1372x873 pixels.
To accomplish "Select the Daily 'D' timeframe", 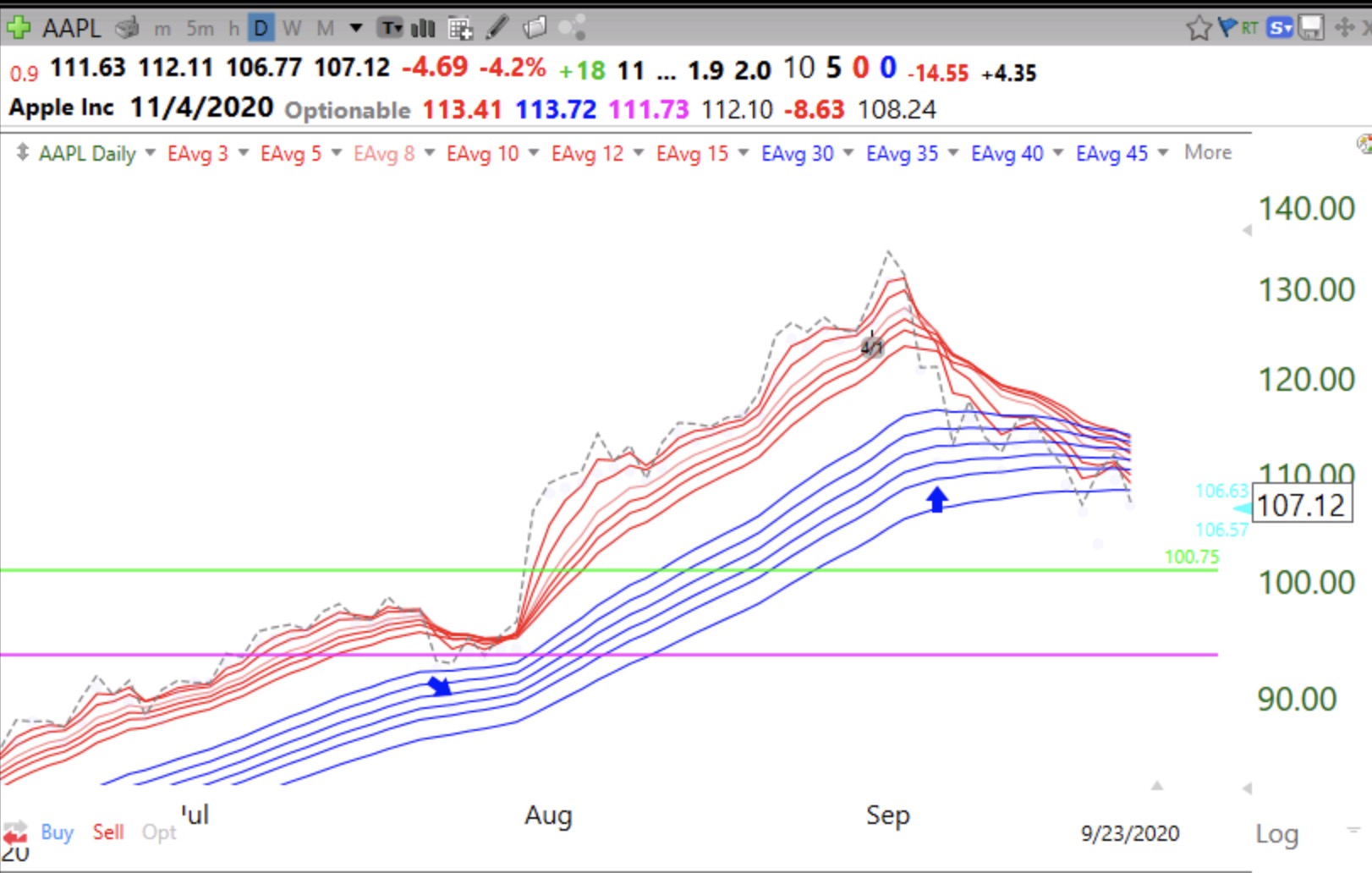I will (261, 29).
